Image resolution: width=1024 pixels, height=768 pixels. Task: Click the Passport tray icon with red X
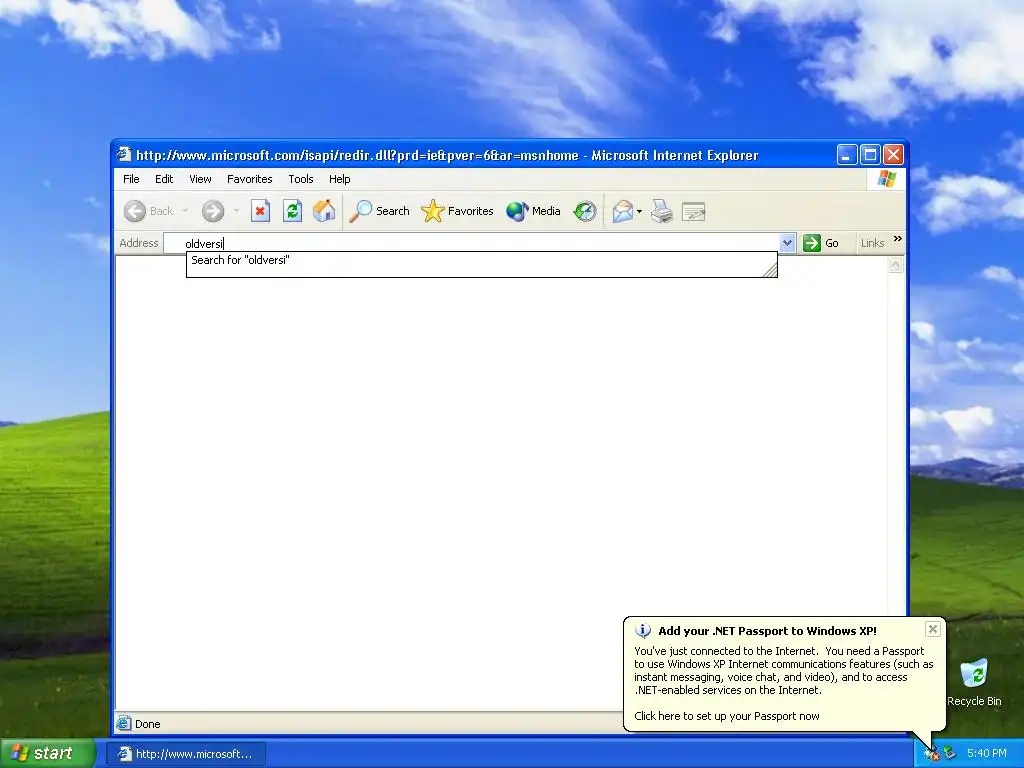931,754
